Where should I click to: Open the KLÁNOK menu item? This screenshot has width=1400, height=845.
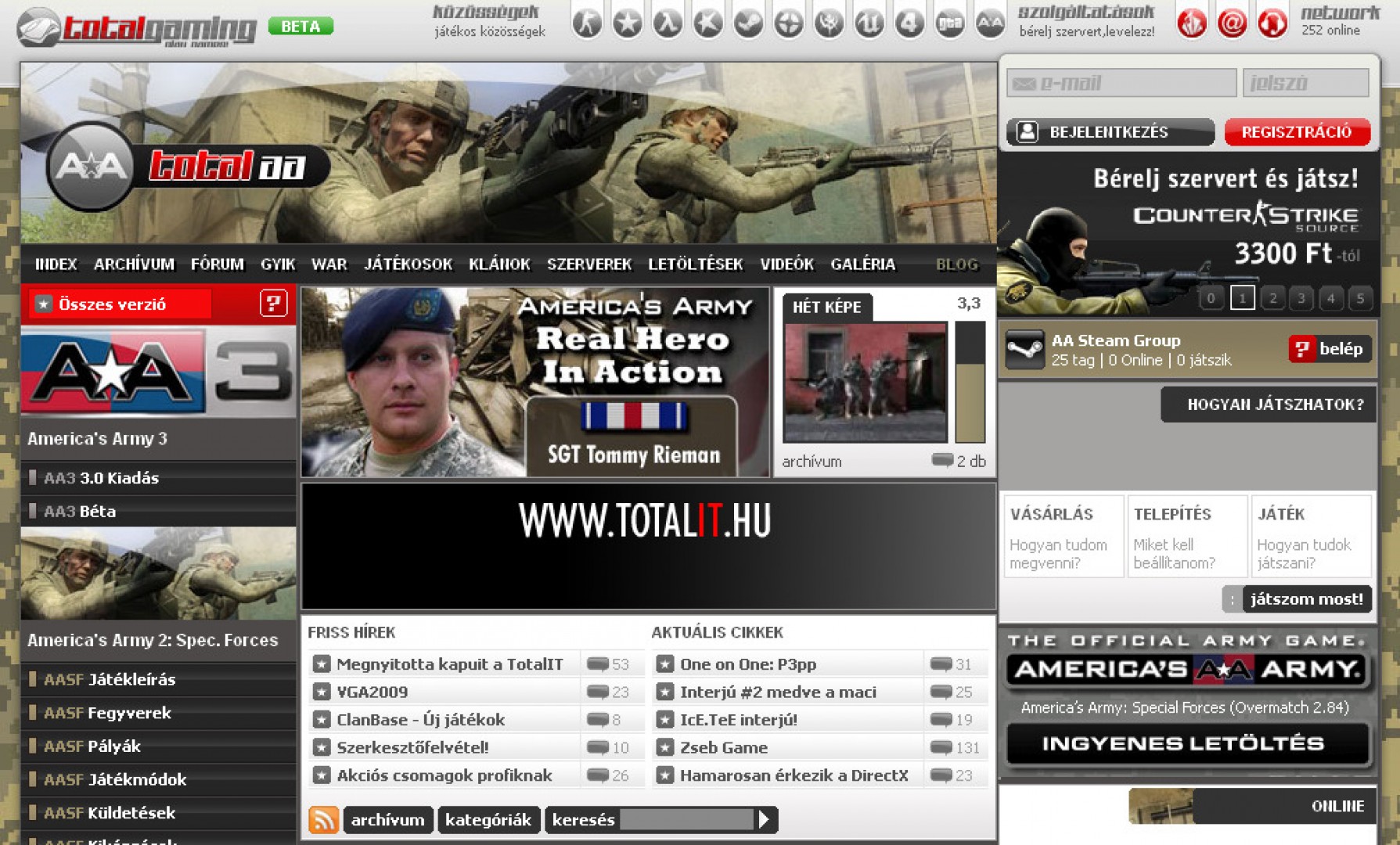click(x=499, y=264)
